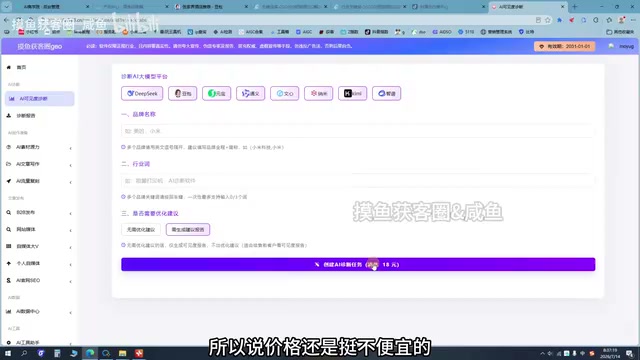Expand the 自媒体大V sidebar submenu arrow
640x360 pixels.
pyautogui.click(x=71, y=248)
